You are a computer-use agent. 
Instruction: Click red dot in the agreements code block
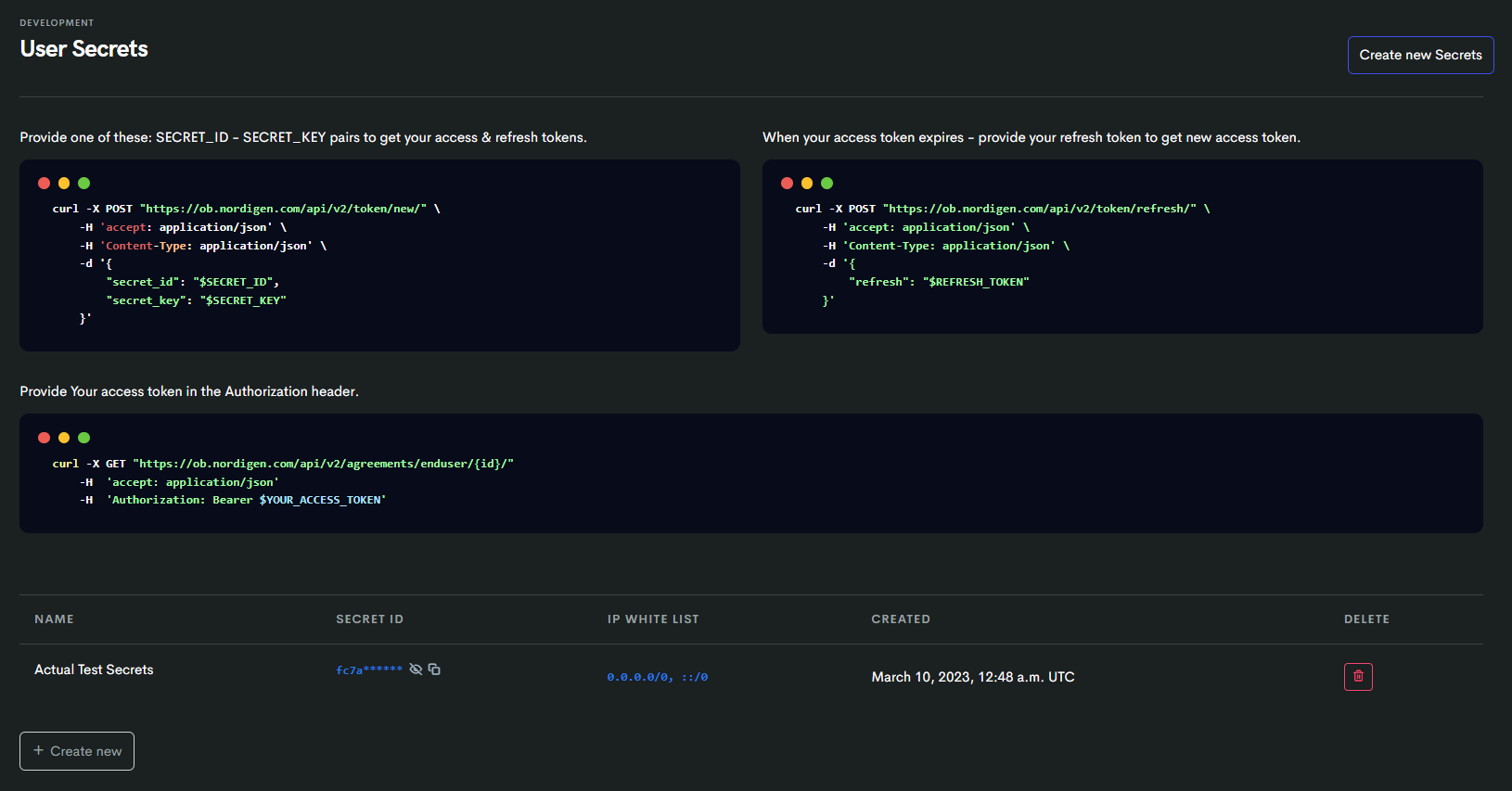point(44,438)
